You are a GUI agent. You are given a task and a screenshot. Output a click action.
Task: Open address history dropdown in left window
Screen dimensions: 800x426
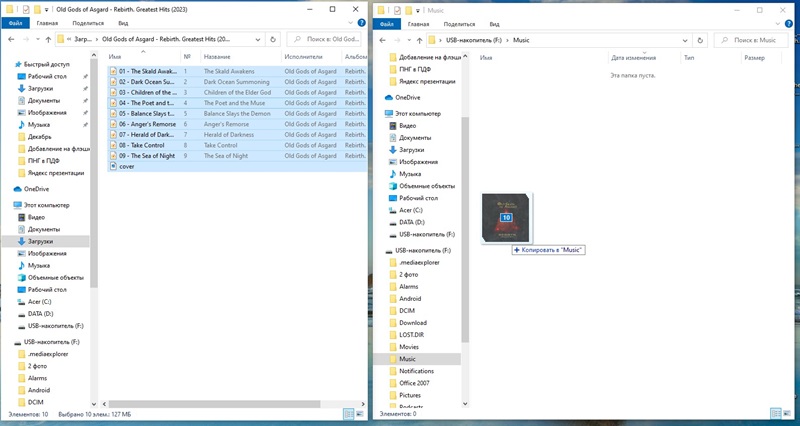click(x=258, y=39)
